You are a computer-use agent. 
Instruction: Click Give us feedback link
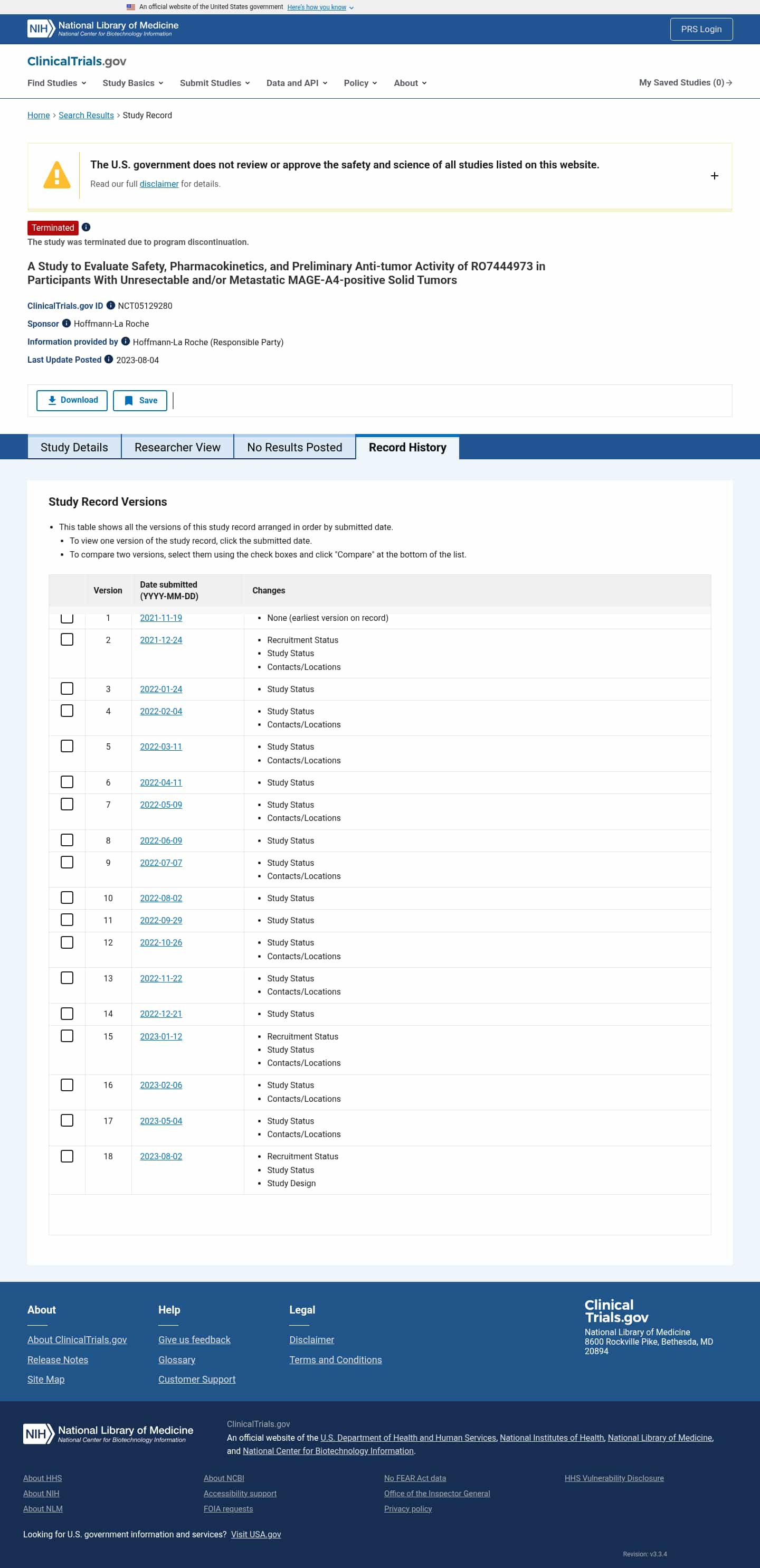tap(194, 1339)
